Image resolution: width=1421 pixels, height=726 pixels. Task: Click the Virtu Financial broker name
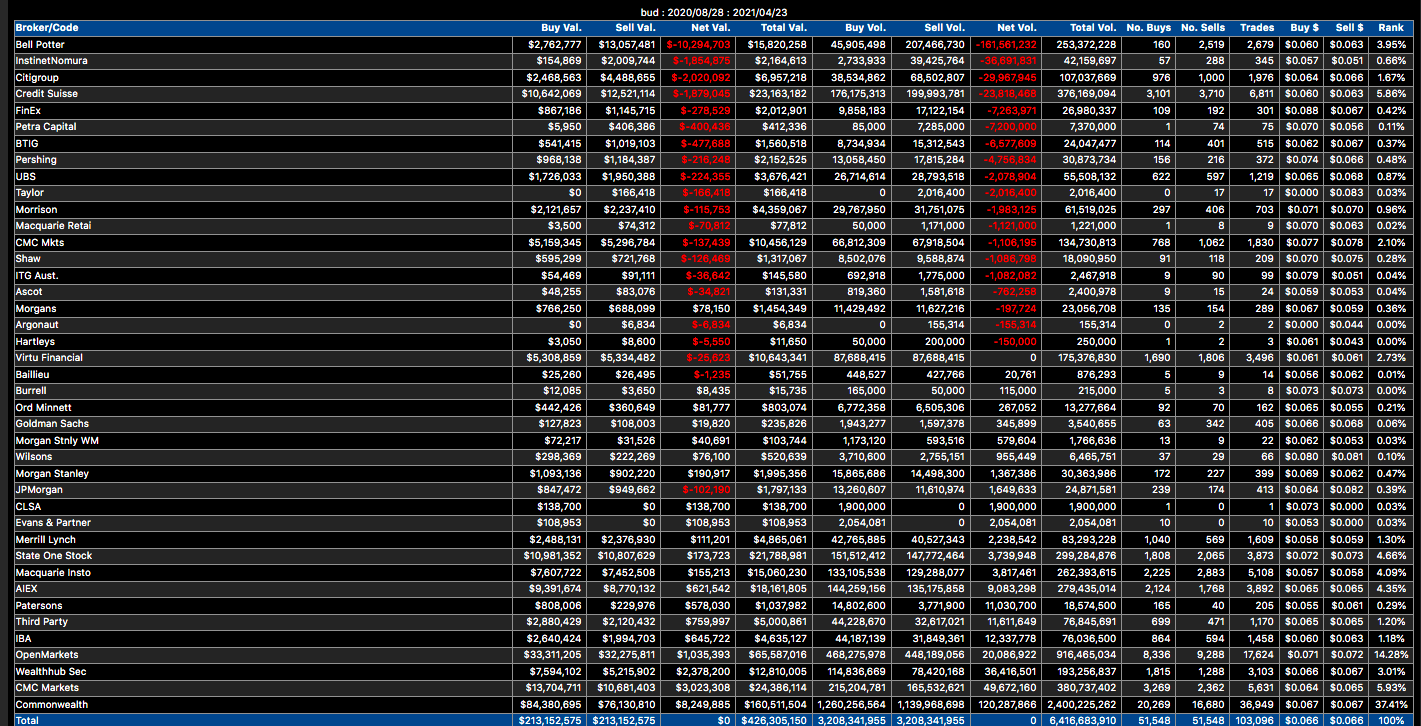pyautogui.click(x=49, y=358)
